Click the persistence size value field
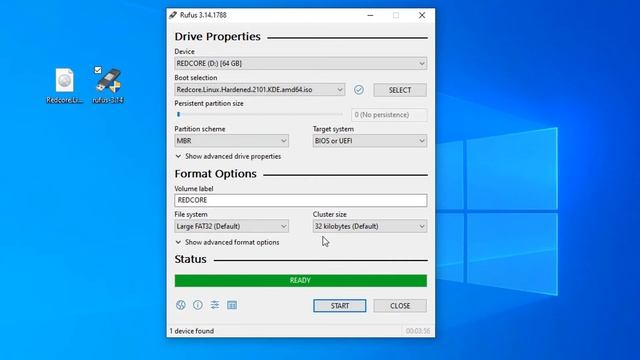 click(389, 115)
